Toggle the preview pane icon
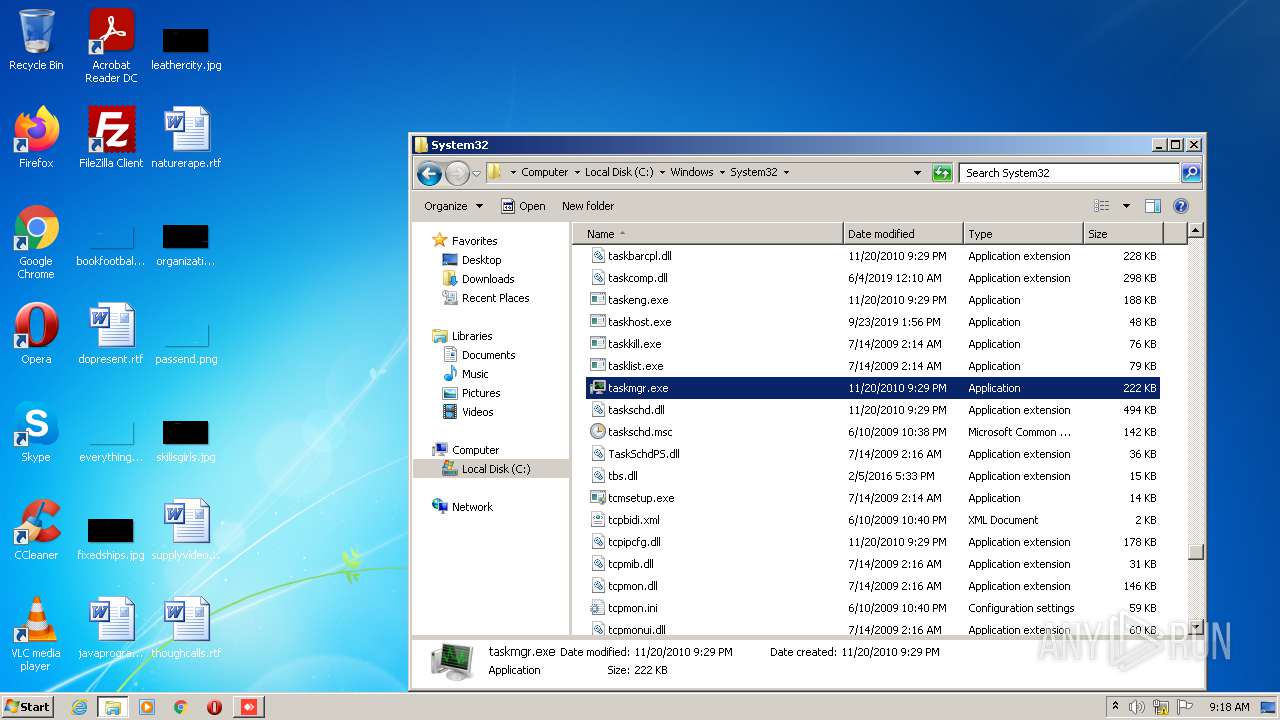This screenshot has width=1280, height=720. click(1152, 206)
